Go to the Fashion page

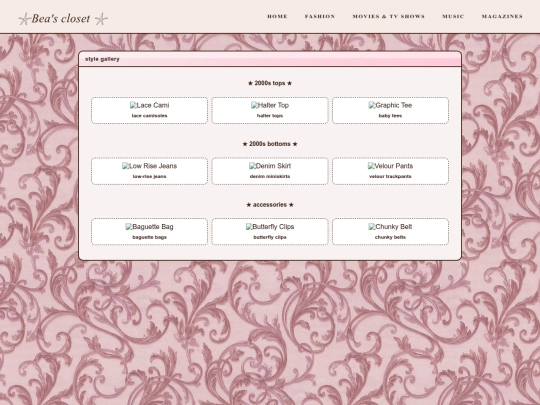coord(320,16)
